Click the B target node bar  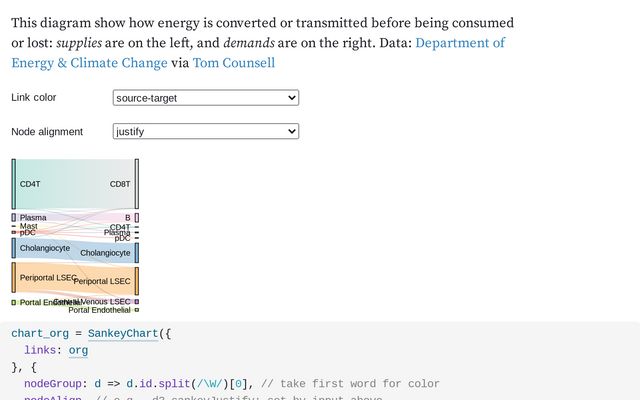(137, 217)
